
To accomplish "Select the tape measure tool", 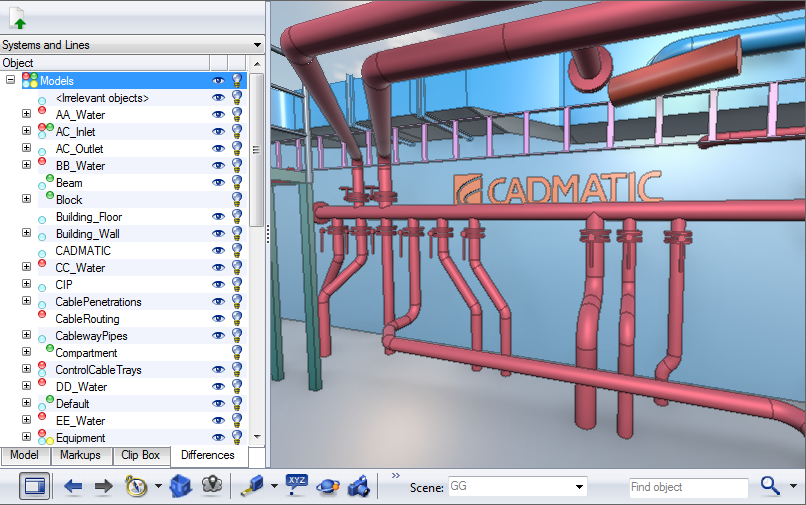I will [x=252, y=486].
